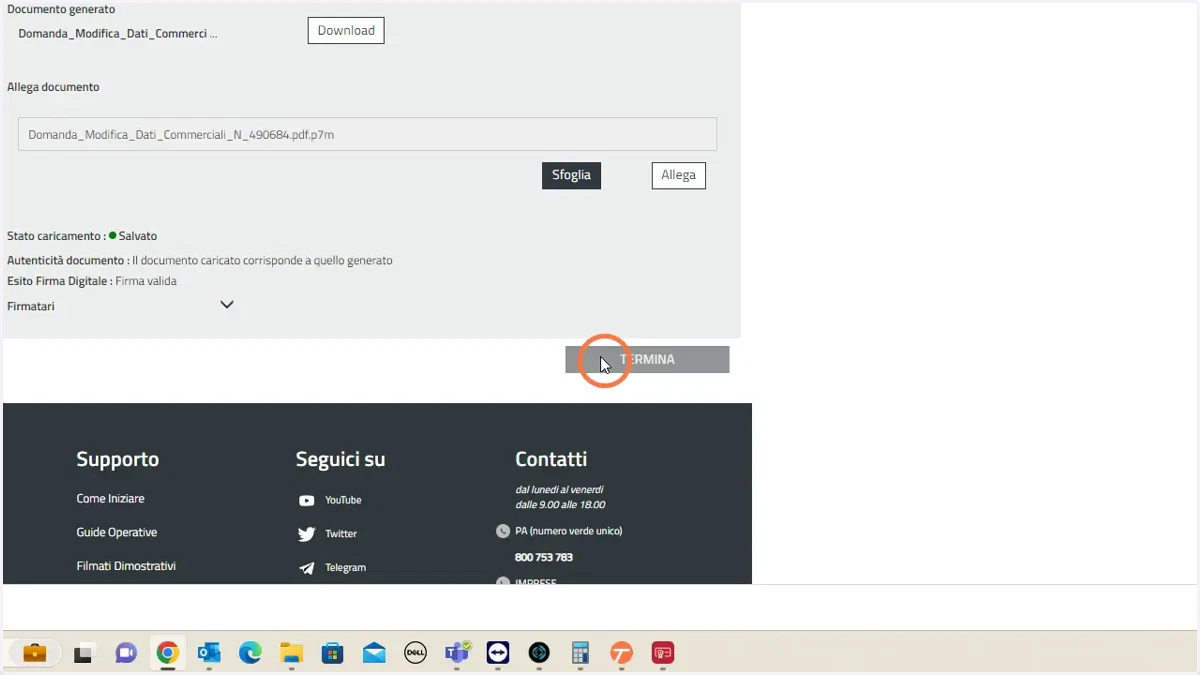The height and width of the screenshot is (675, 1200).
Task: Open Task View on the taskbar
Action: pos(84,654)
